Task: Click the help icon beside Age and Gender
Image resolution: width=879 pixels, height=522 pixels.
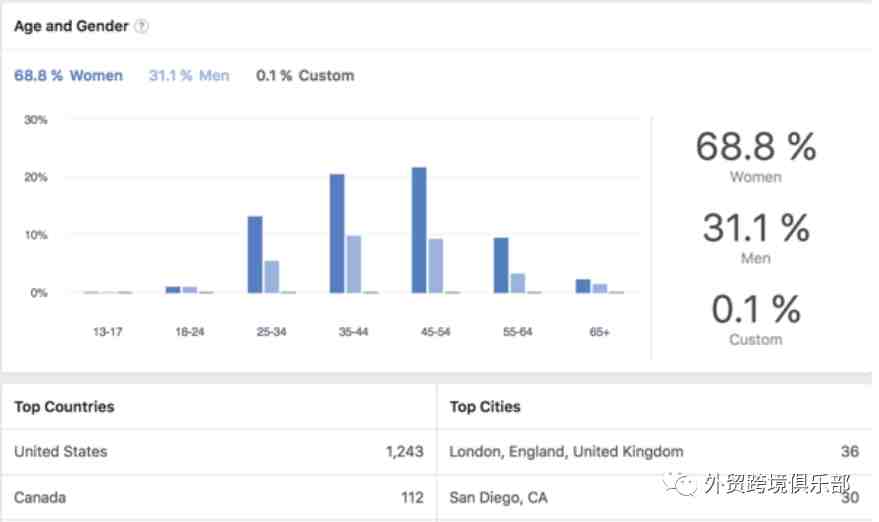Action: tap(142, 26)
